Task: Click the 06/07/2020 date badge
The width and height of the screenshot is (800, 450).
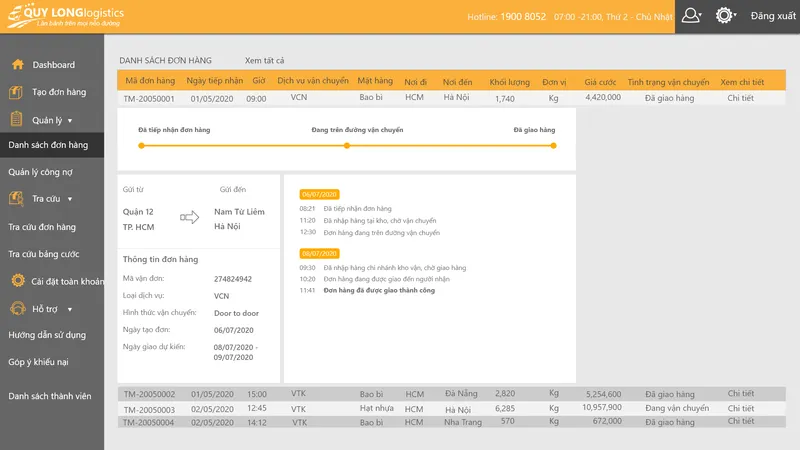Action: pyautogui.click(x=319, y=194)
